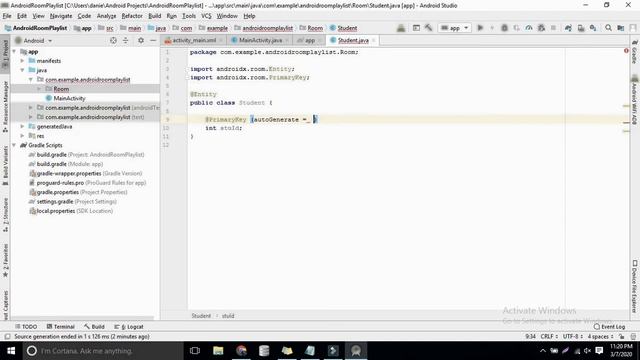Viewport: 640px width, 360px height.
Task: Hide the project panel with the minus icon
Action: coord(153,40)
